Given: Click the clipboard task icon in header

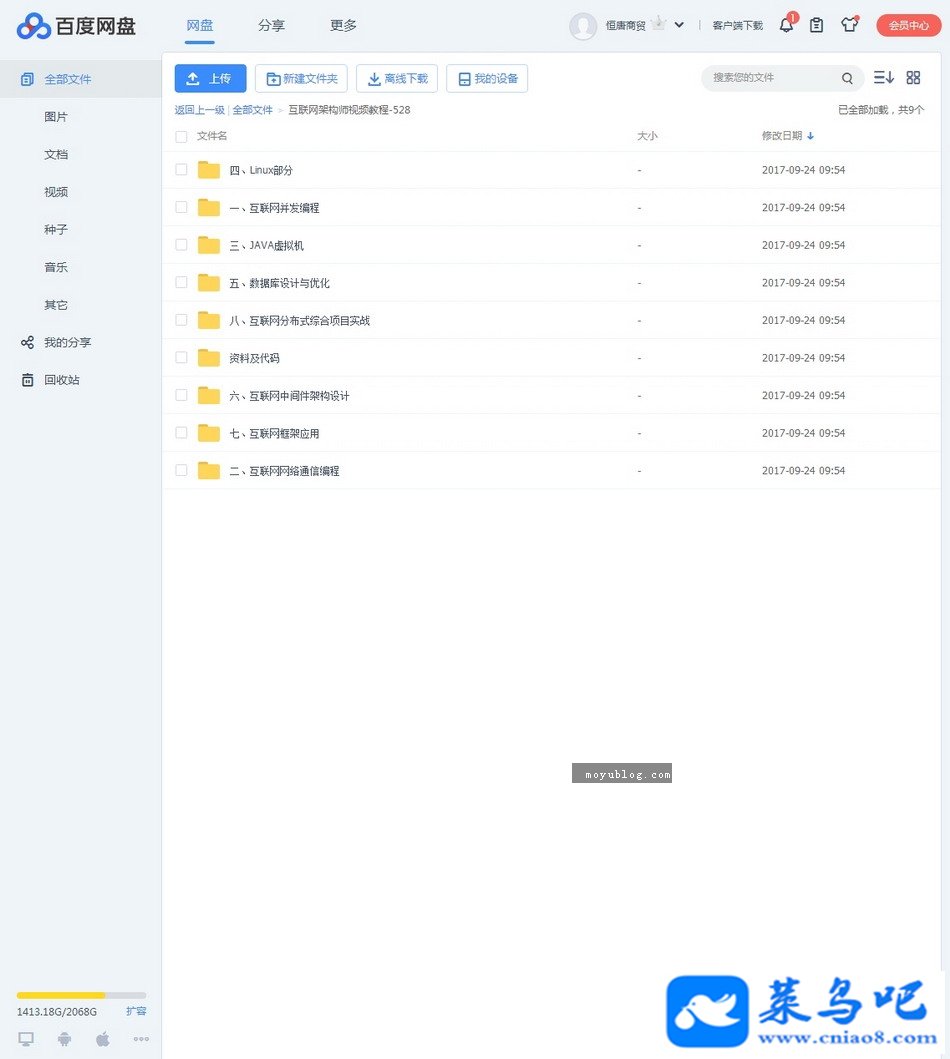Looking at the screenshot, I should pos(816,25).
